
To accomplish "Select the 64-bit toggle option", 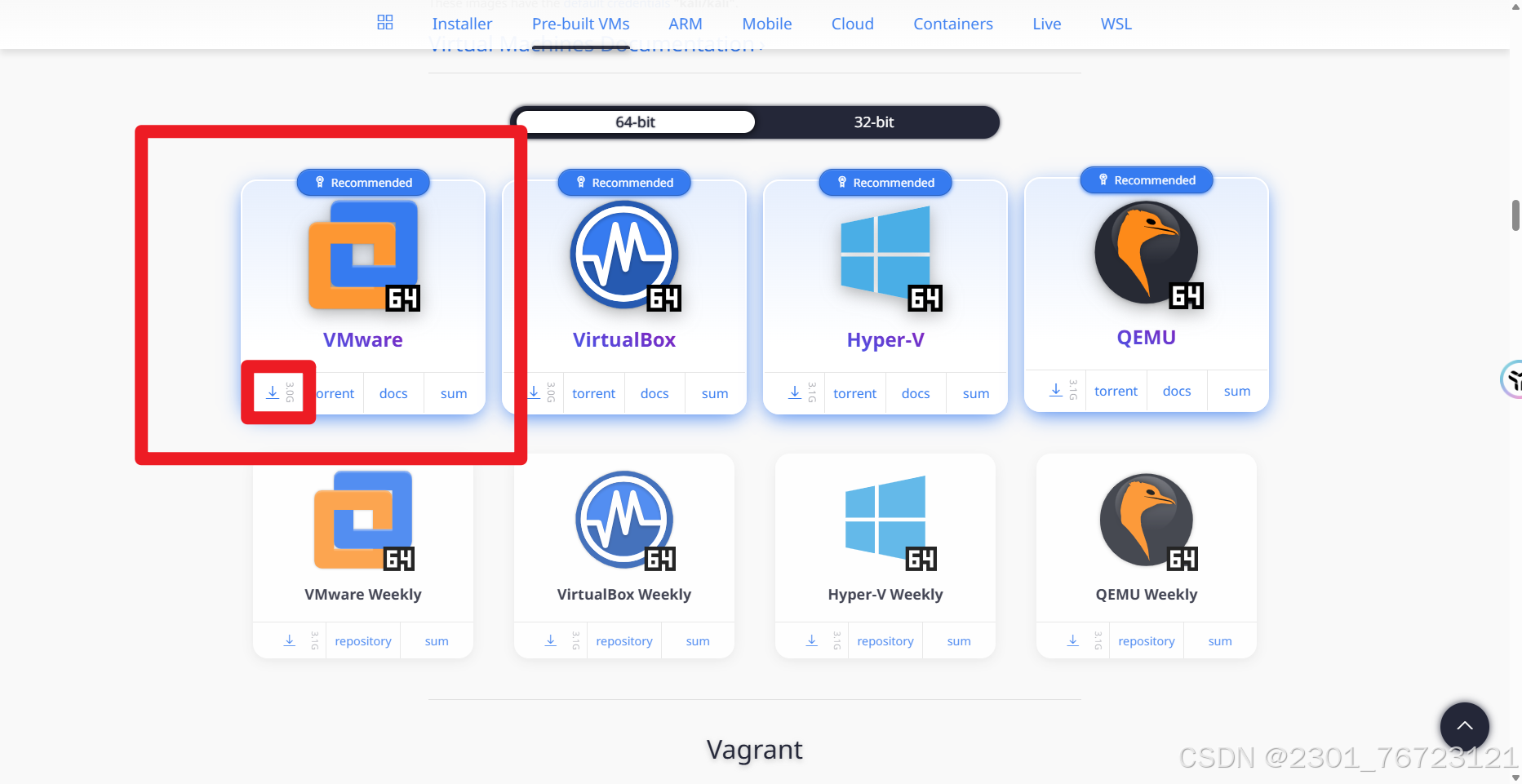I will click(x=635, y=122).
